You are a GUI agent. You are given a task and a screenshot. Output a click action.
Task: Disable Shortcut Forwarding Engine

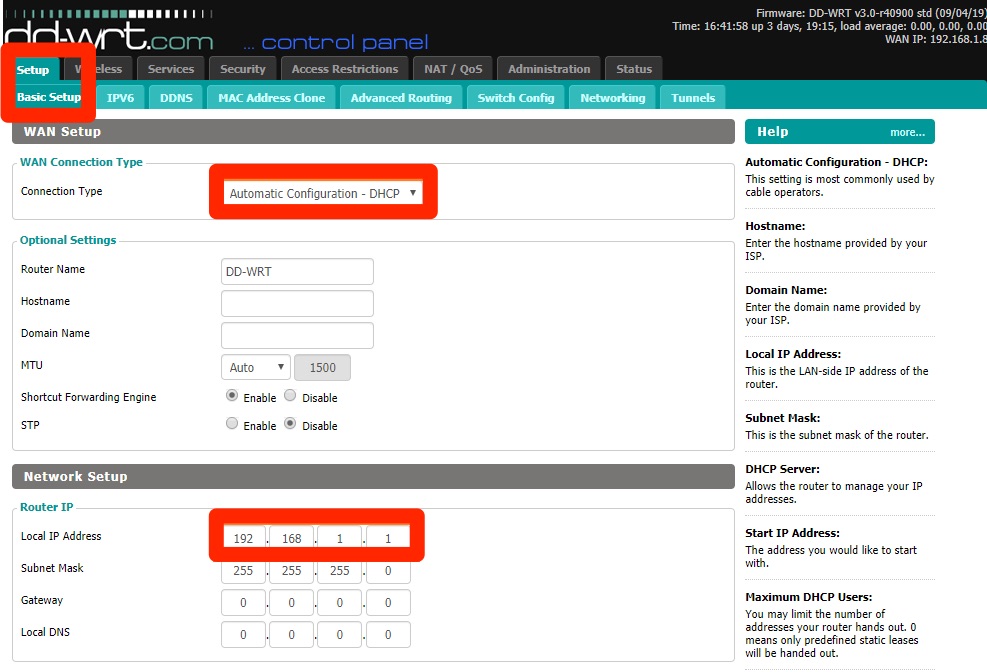290,396
